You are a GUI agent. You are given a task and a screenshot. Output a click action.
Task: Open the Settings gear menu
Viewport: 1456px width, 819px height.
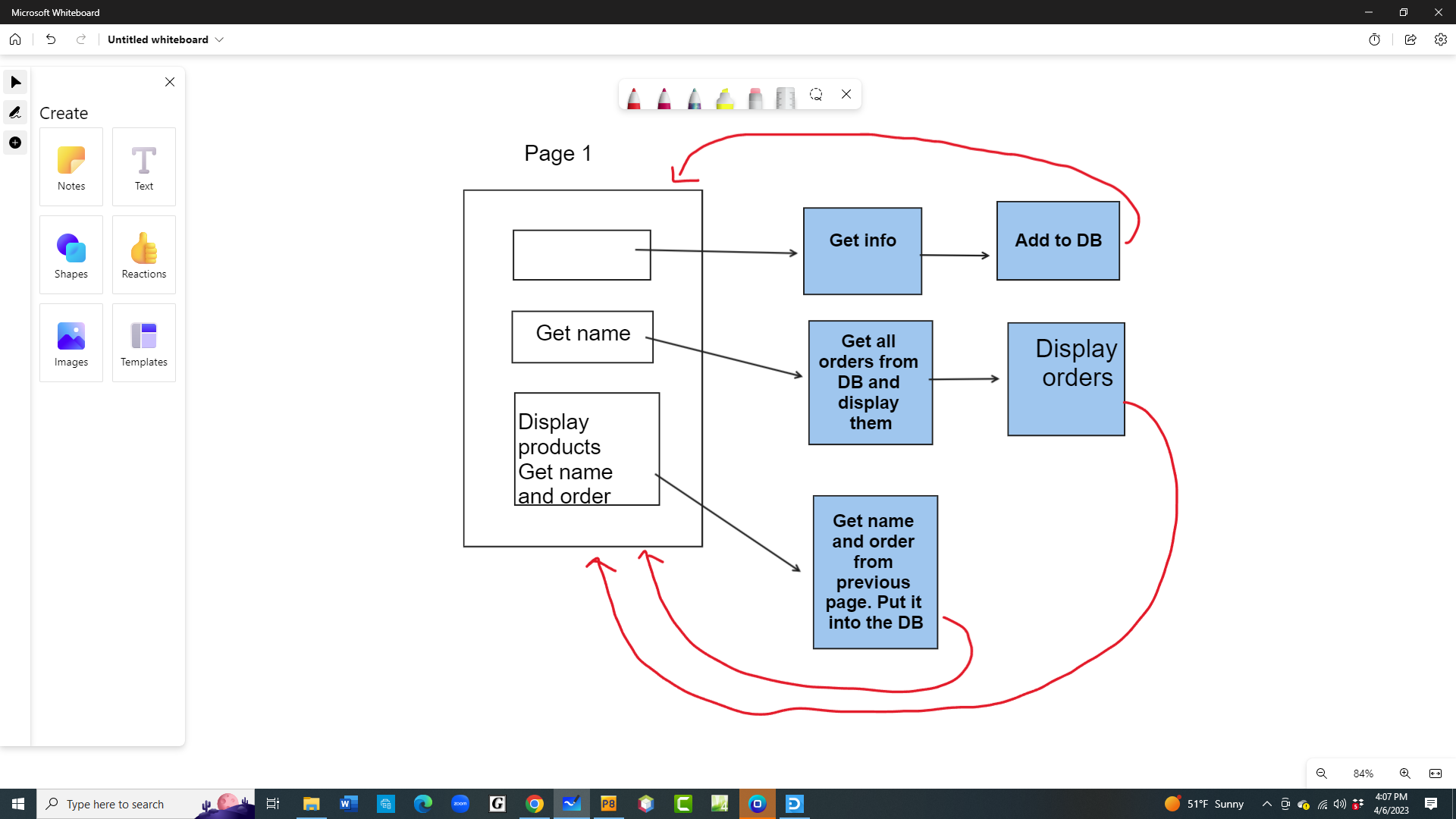(1440, 39)
